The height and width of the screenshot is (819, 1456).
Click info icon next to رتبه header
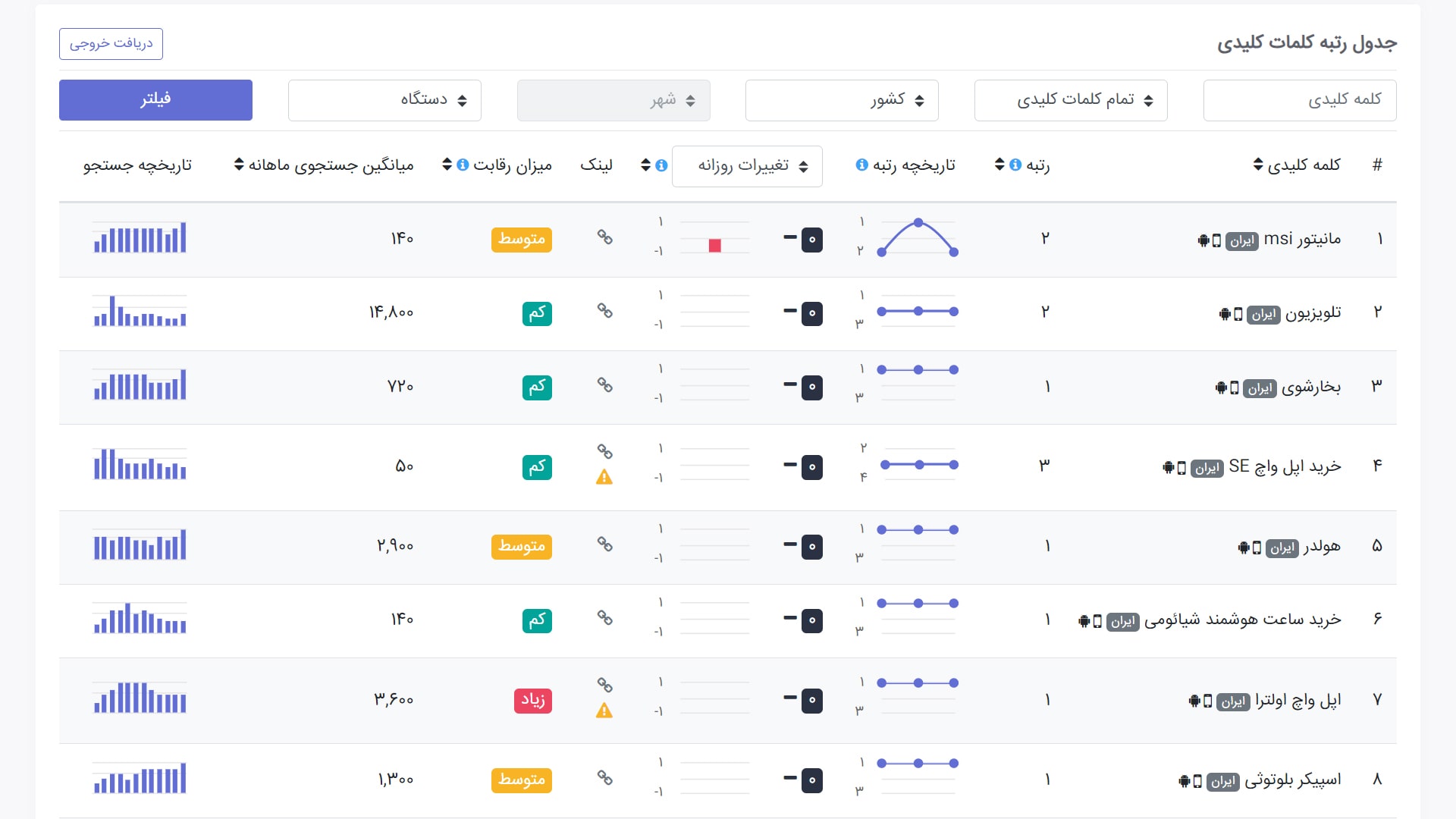point(1015,165)
